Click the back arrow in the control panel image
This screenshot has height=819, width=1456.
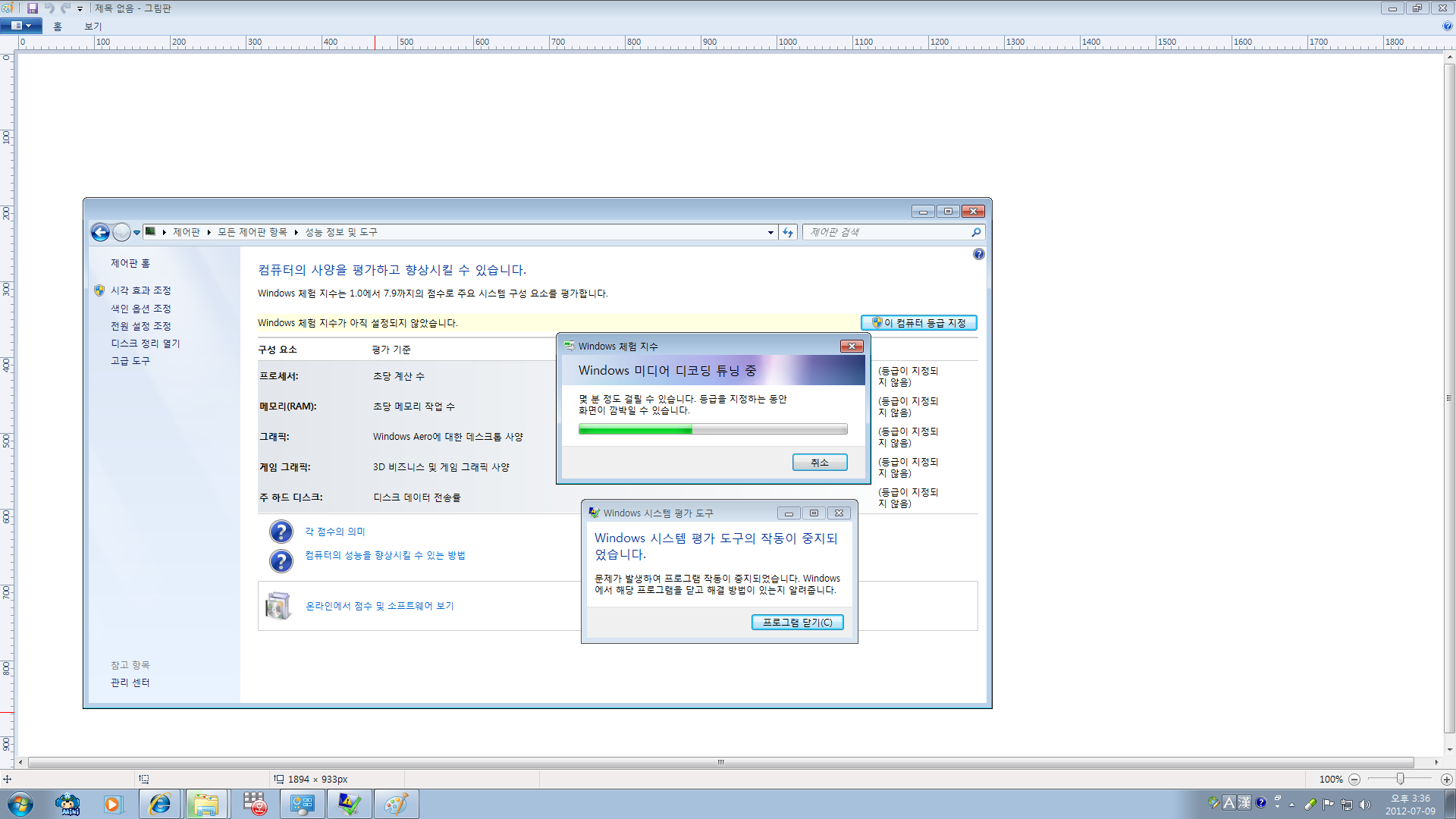click(x=100, y=232)
